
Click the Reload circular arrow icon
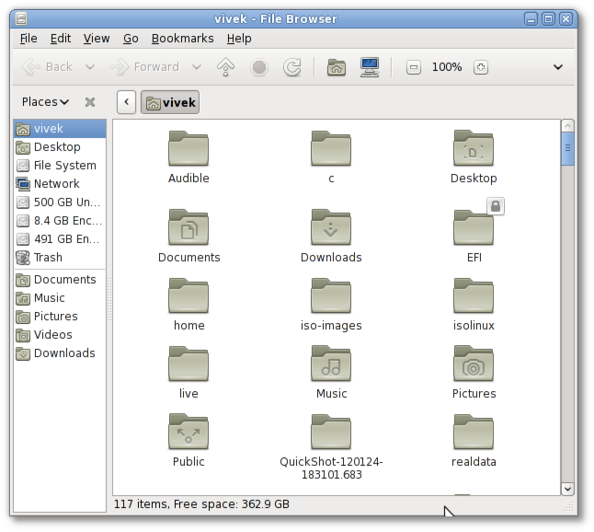[x=292, y=67]
